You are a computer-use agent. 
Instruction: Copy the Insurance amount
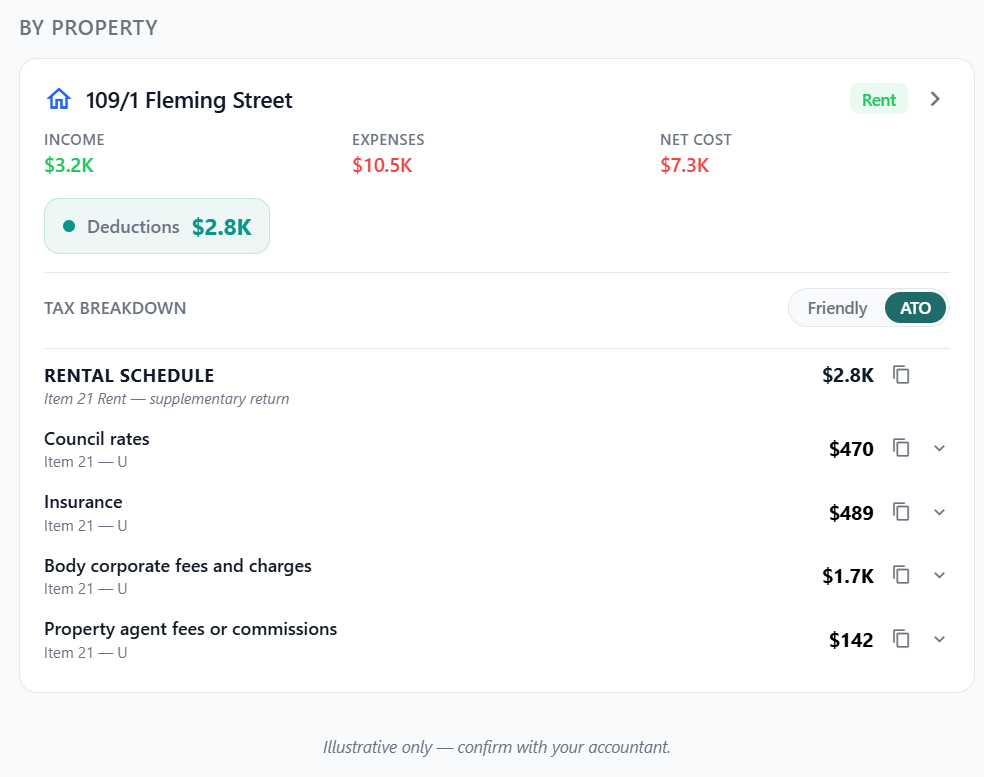coord(901,512)
